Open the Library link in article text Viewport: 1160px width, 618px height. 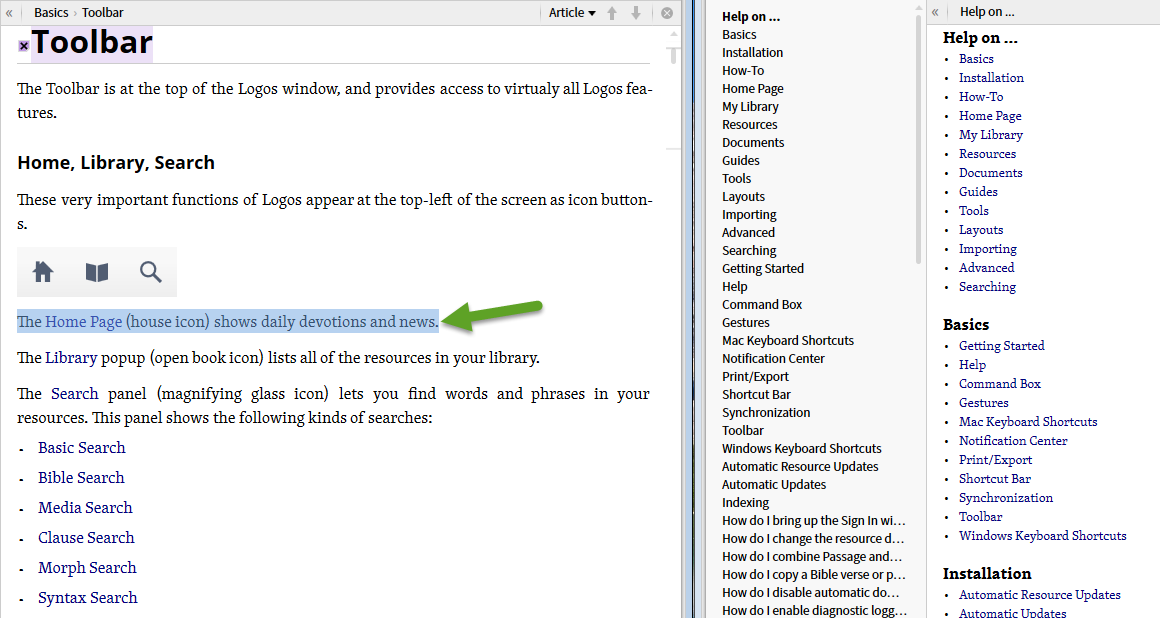[x=71, y=358]
